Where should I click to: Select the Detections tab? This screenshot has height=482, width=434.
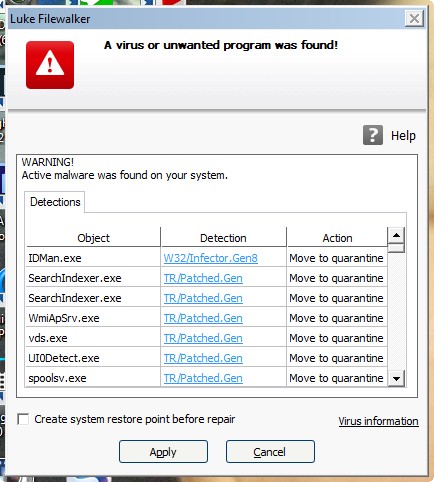55,202
